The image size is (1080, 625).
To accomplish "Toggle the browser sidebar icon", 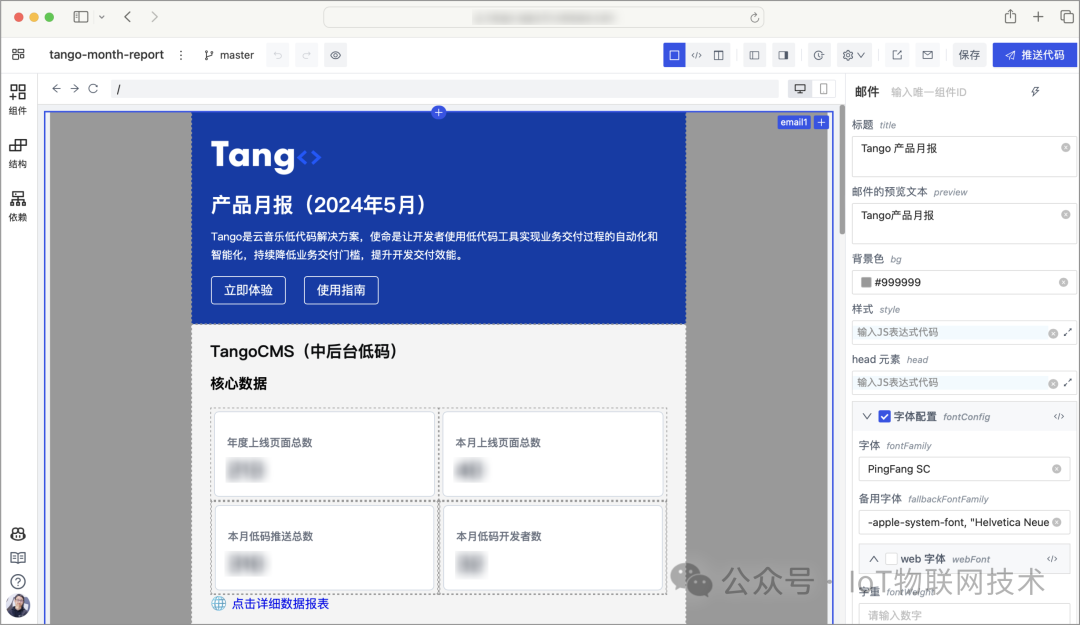I will tap(81, 17).
